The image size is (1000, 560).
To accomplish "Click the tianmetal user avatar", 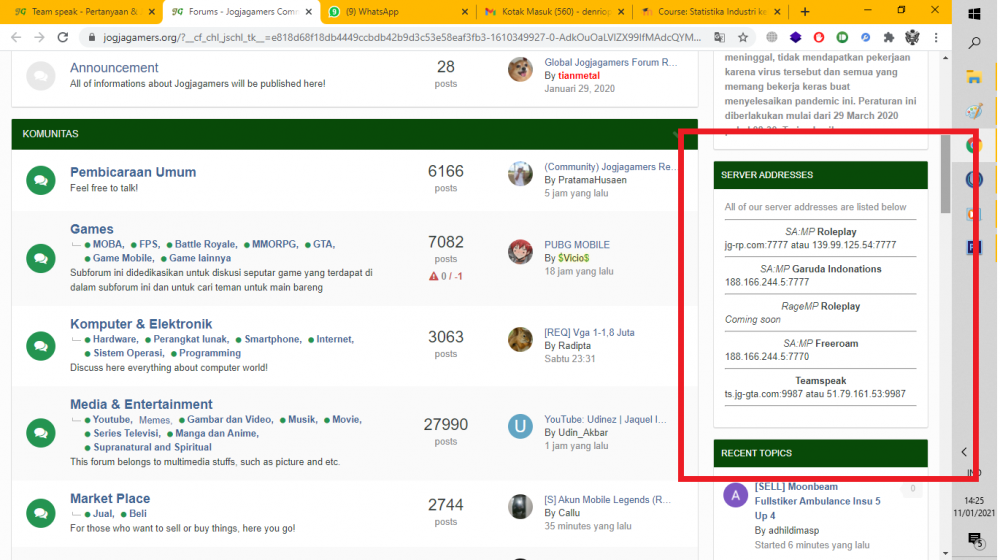I will click(520, 70).
